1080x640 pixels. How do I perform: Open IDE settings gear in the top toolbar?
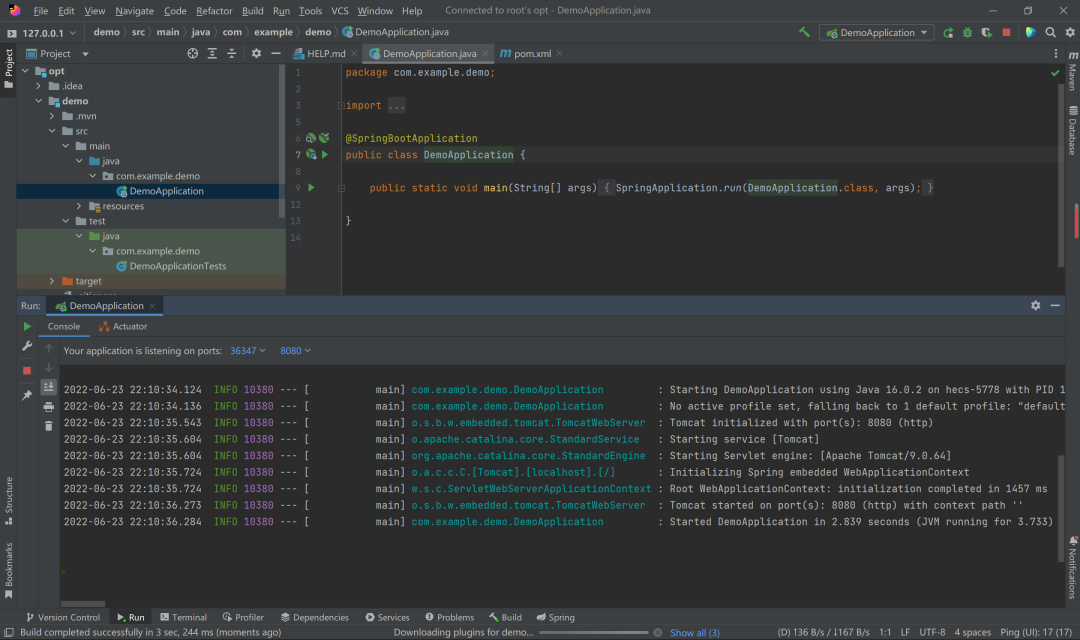[1070, 32]
